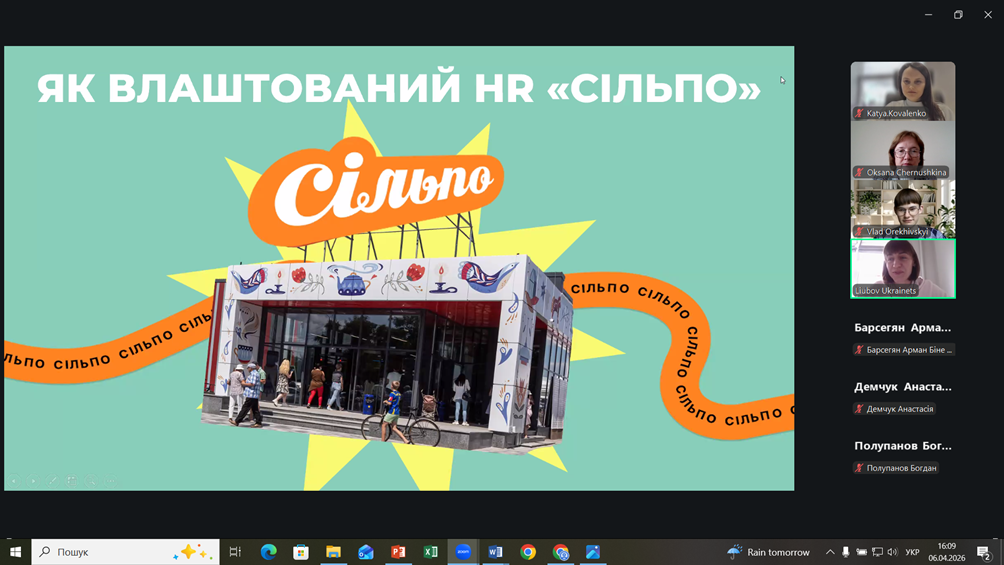Open File Explorer from the taskbar
1004x565 pixels.
pos(333,552)
